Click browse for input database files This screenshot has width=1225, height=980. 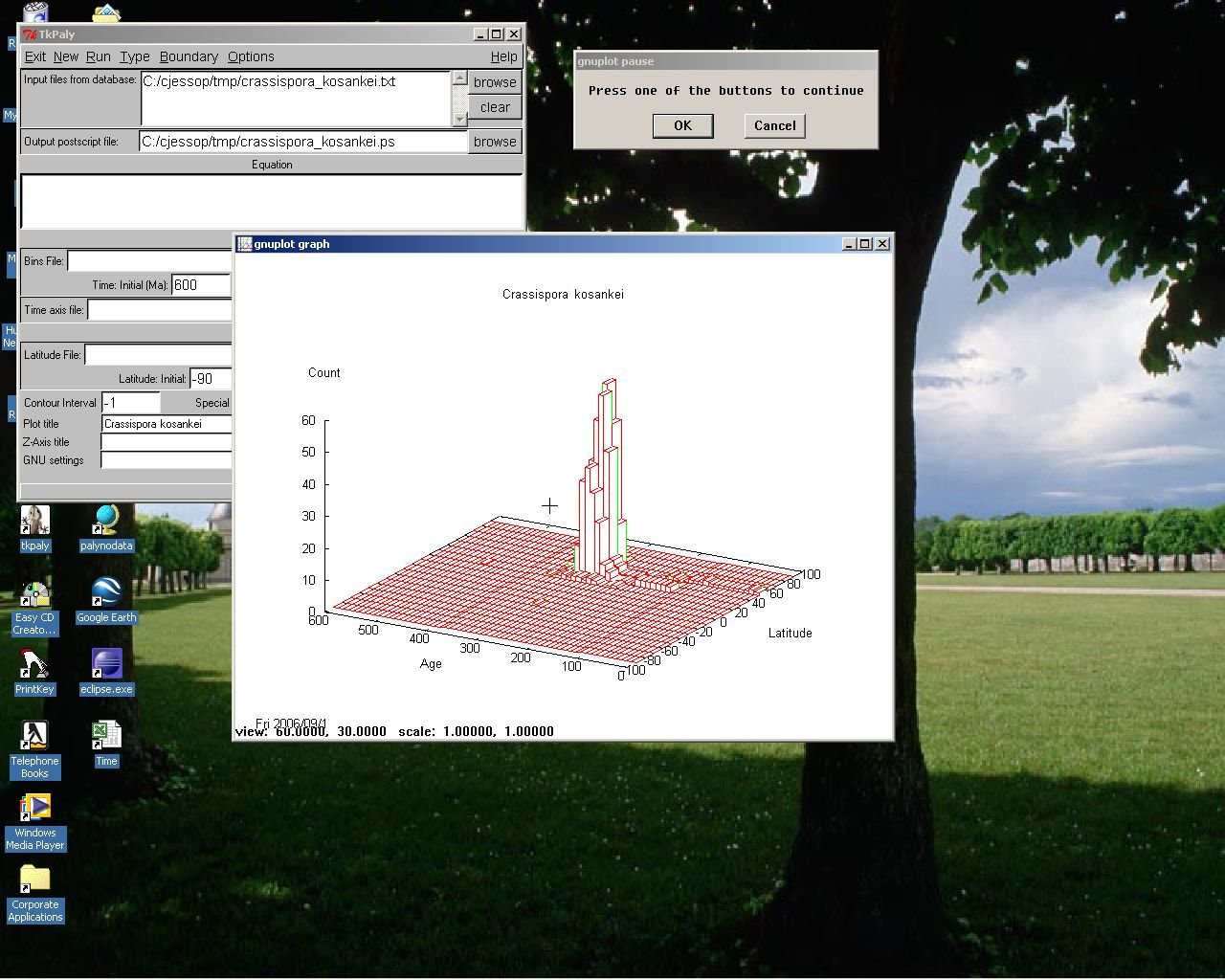[x=495, y=82]
